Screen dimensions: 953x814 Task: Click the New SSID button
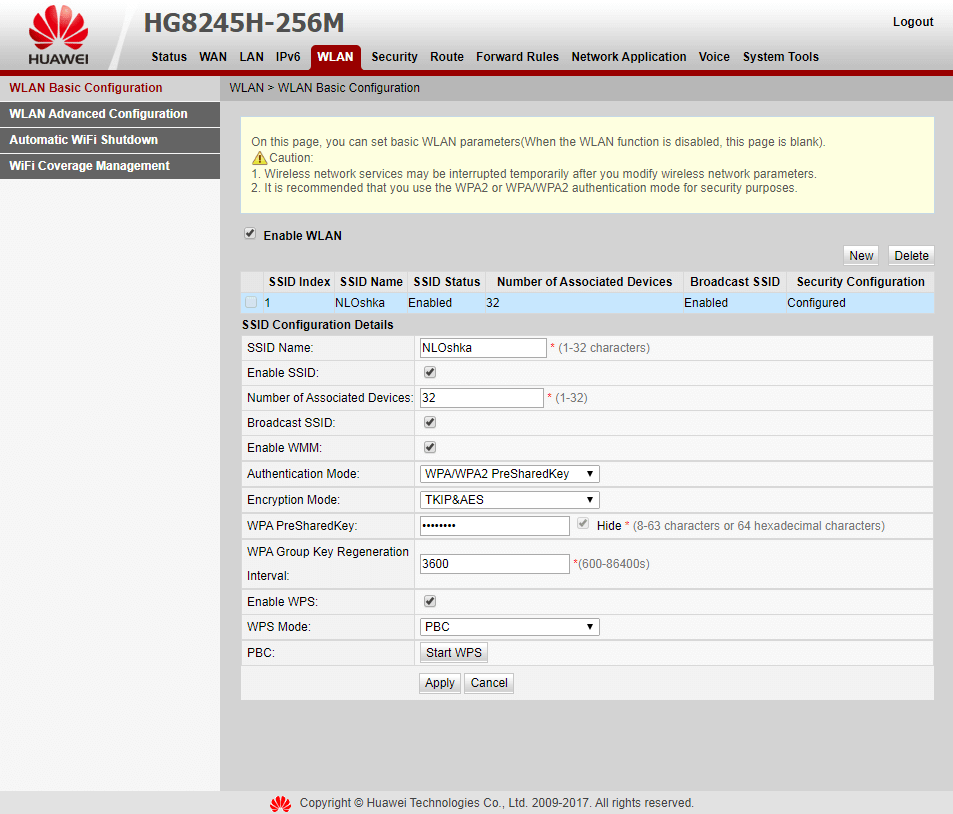pyautogui.click(x=861, y=255)
